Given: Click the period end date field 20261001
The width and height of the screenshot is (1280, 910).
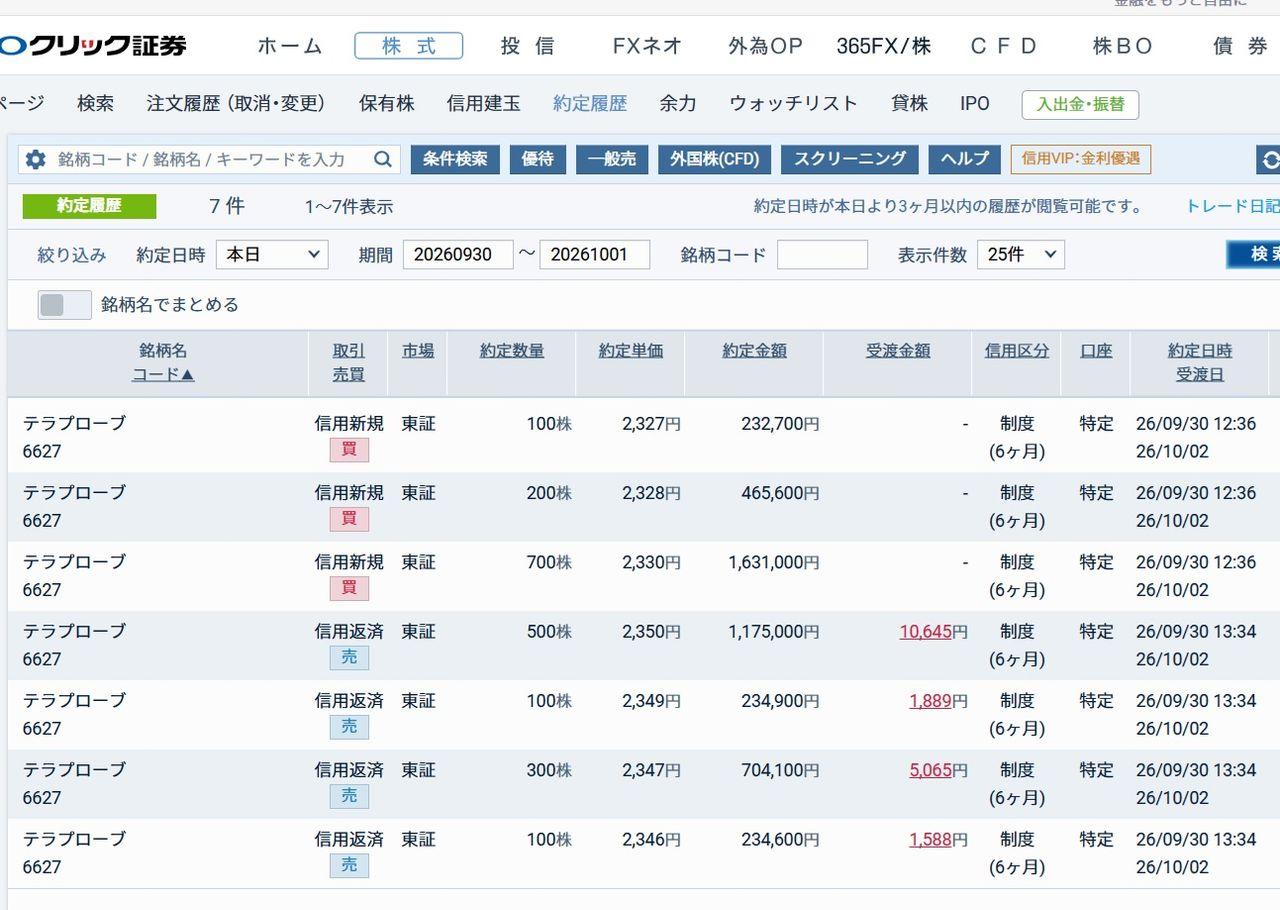Looking at the screenshot, I should coord(595,254).
